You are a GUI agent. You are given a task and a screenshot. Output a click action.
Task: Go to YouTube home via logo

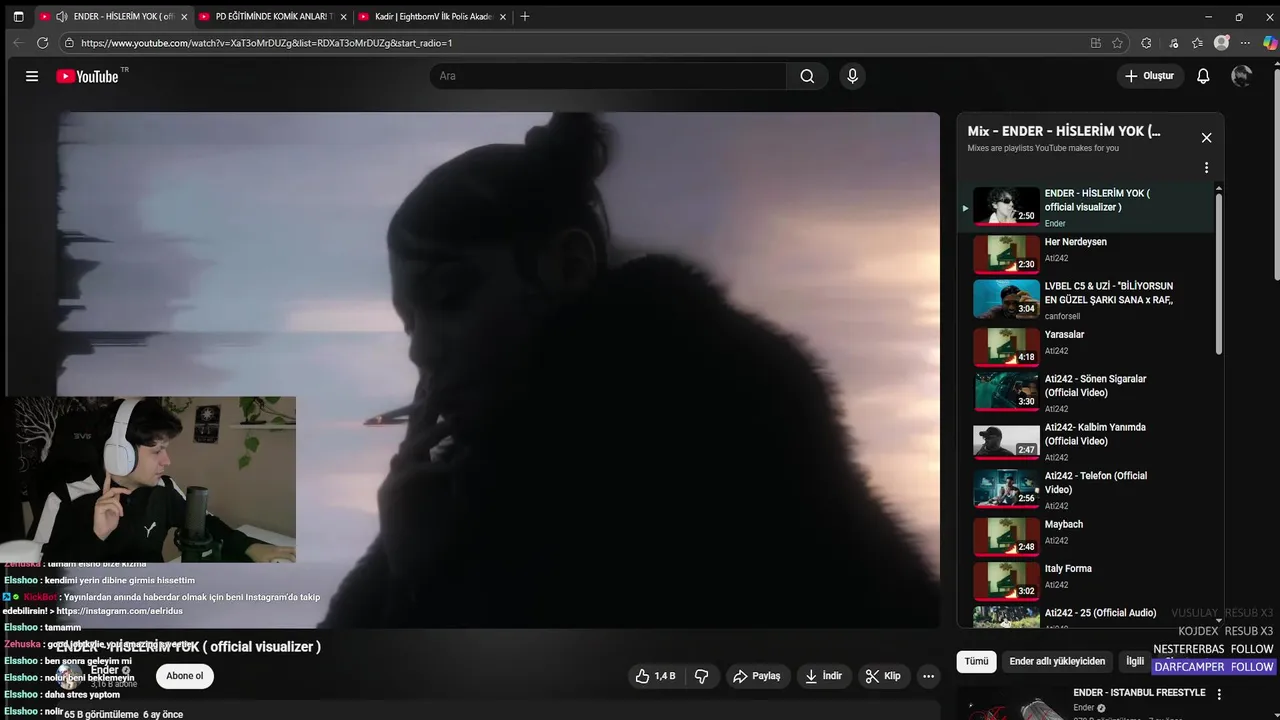87,76
